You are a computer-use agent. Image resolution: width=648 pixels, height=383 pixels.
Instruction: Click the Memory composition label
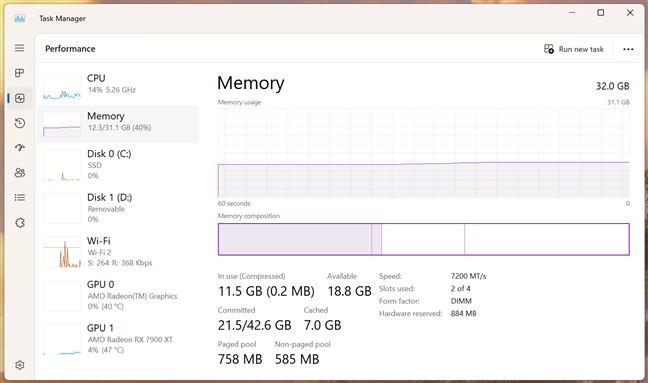click(249, 216)
